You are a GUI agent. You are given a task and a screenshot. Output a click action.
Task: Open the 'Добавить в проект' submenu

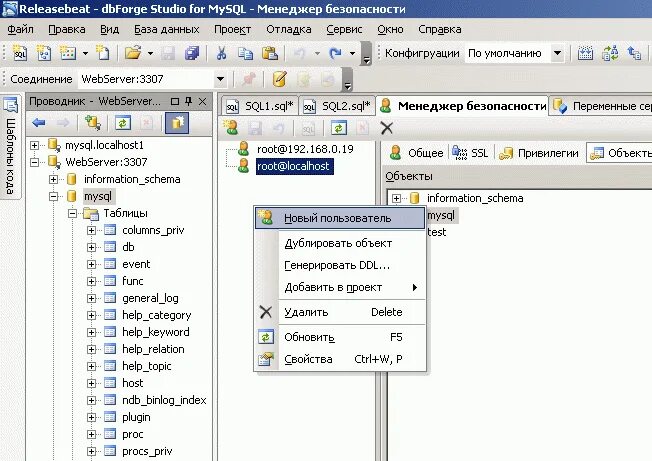coord(340,287)
